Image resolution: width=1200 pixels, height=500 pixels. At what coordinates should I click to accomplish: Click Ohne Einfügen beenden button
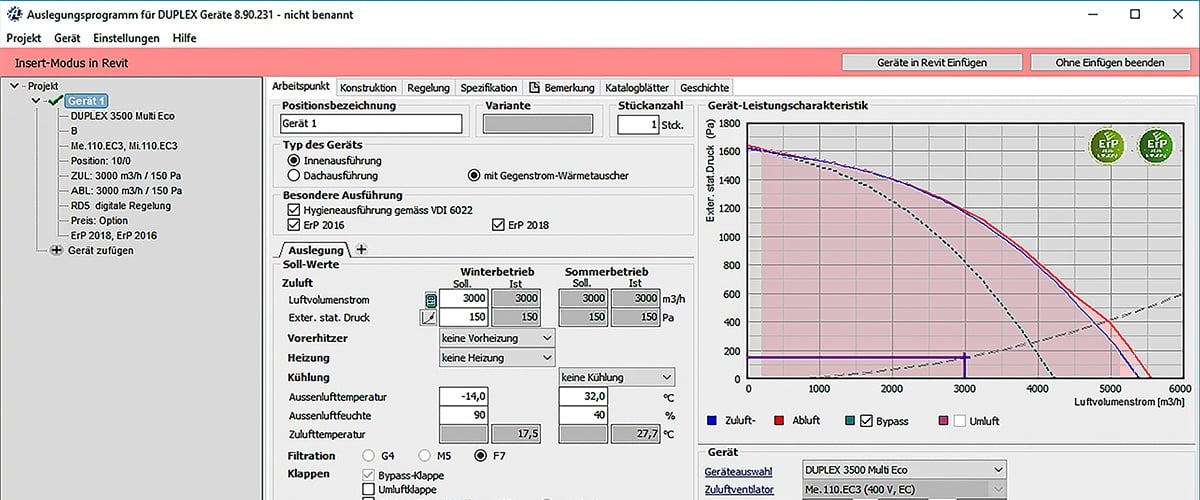(1110, 62)
